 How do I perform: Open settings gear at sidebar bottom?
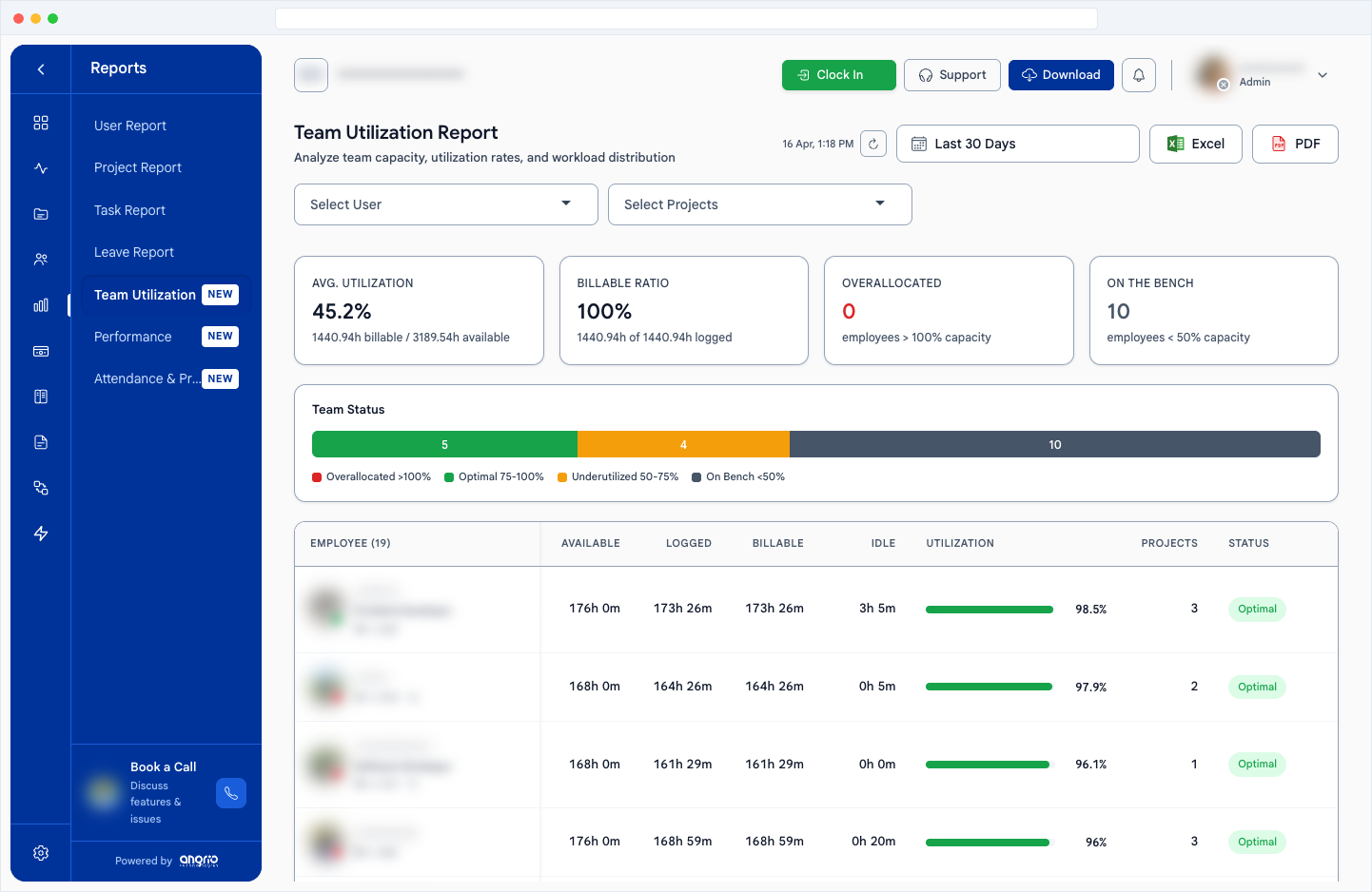41,853
